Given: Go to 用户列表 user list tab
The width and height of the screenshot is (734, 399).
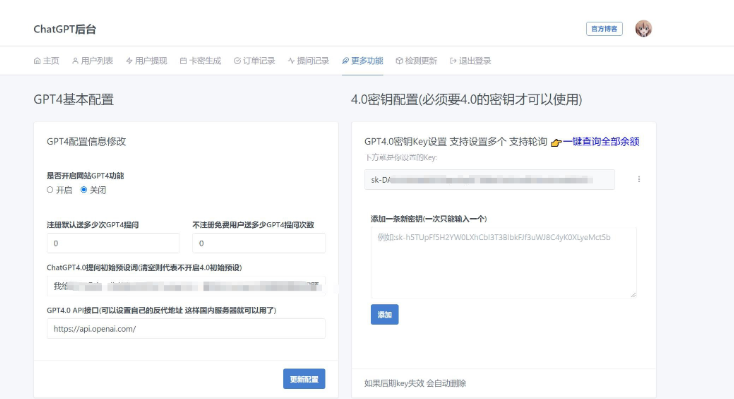Looking at the screenshot, I should (92, 61).
